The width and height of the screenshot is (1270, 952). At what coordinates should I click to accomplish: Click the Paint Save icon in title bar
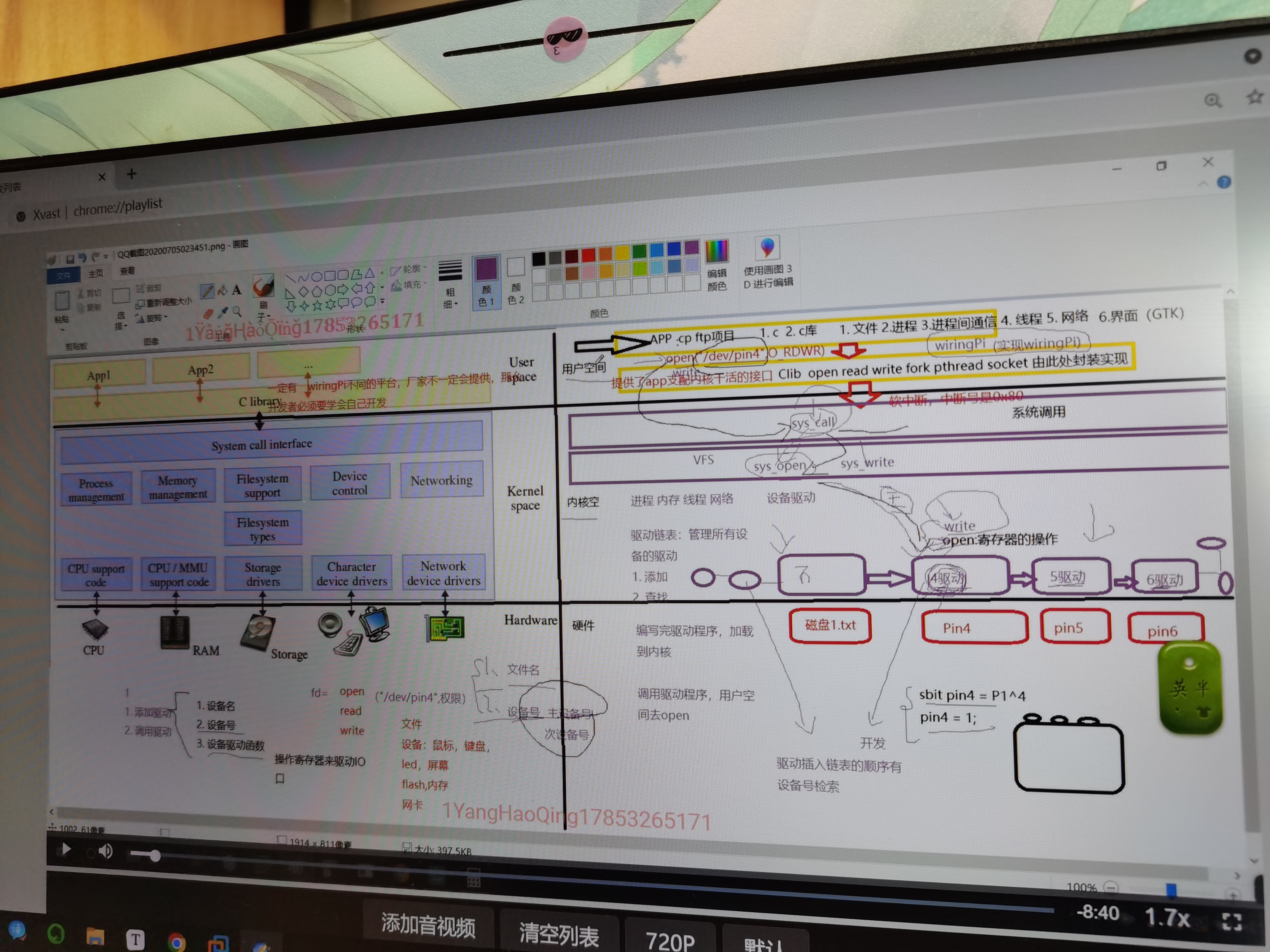tap(71, 259)
